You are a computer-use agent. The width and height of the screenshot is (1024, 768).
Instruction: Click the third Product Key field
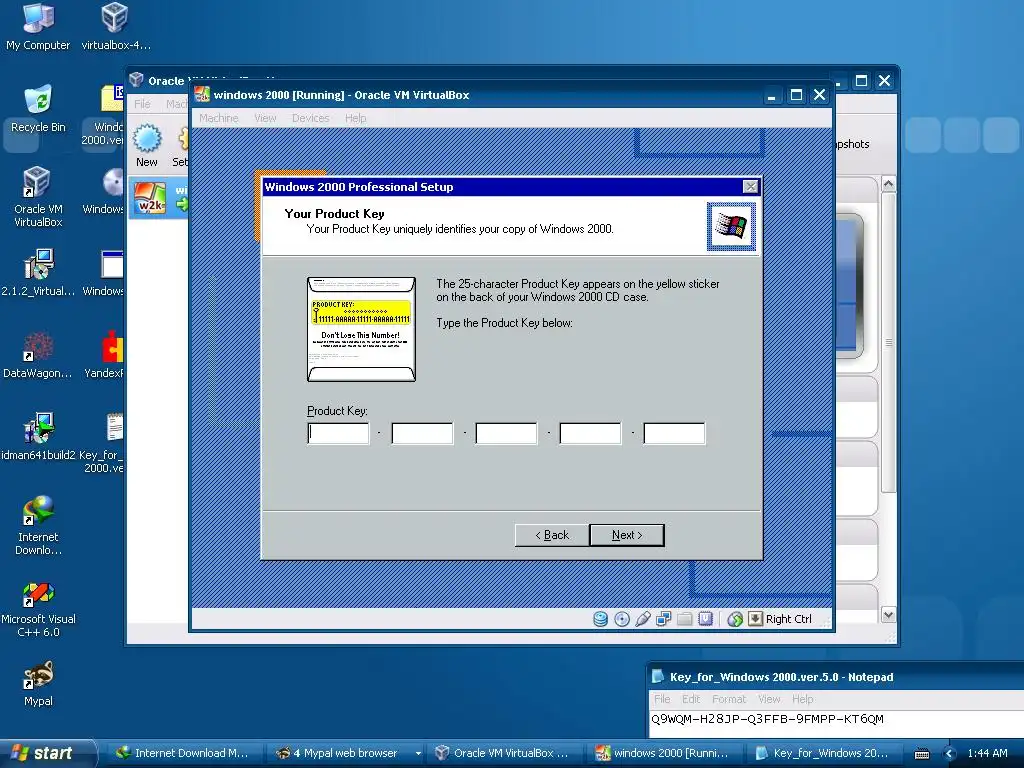pyautogui.click(x=507, y=433)
